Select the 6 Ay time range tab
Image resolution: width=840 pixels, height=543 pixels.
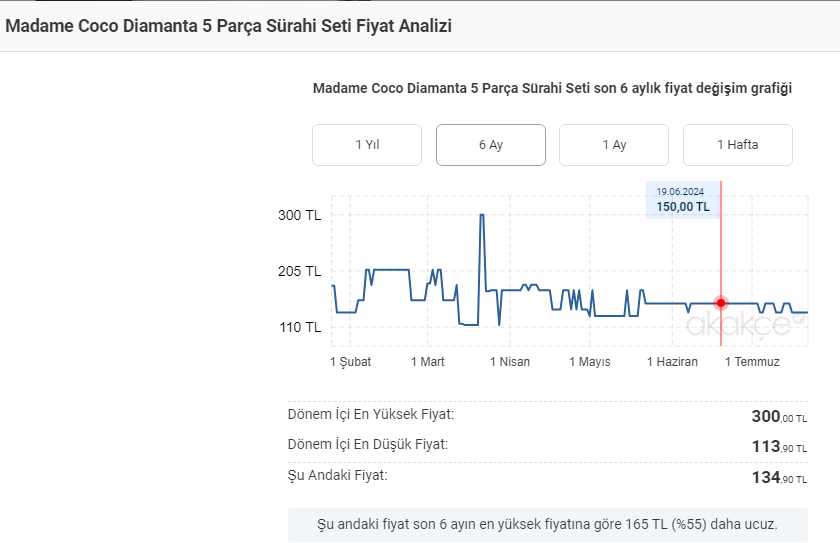(x=490, y=145)
